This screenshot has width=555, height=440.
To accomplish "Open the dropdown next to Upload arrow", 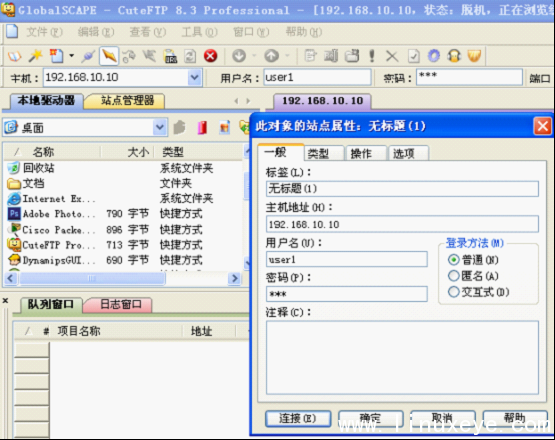I will (287, 56).
